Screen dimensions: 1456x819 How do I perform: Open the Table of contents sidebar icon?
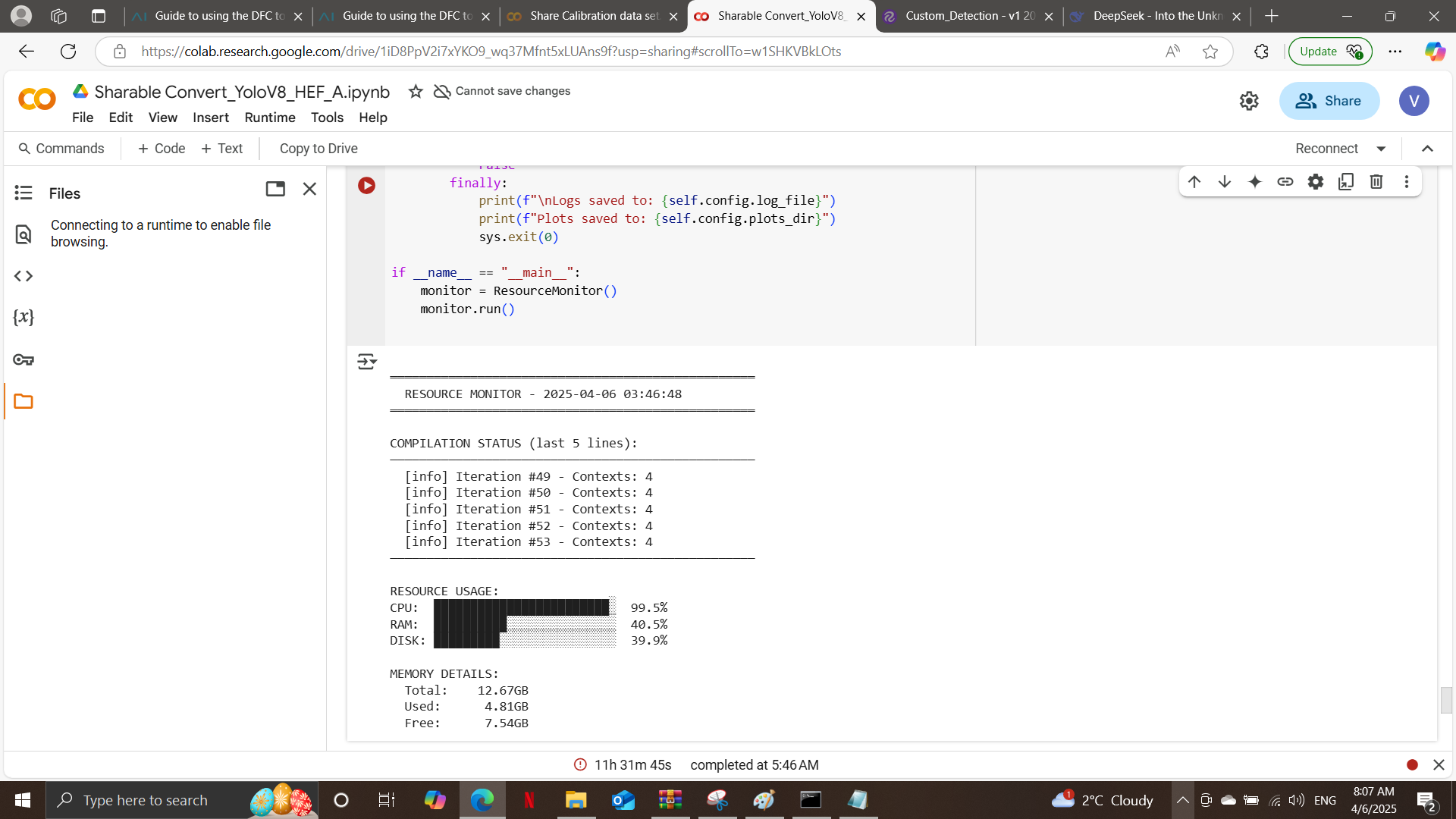(x=24, y=193)
